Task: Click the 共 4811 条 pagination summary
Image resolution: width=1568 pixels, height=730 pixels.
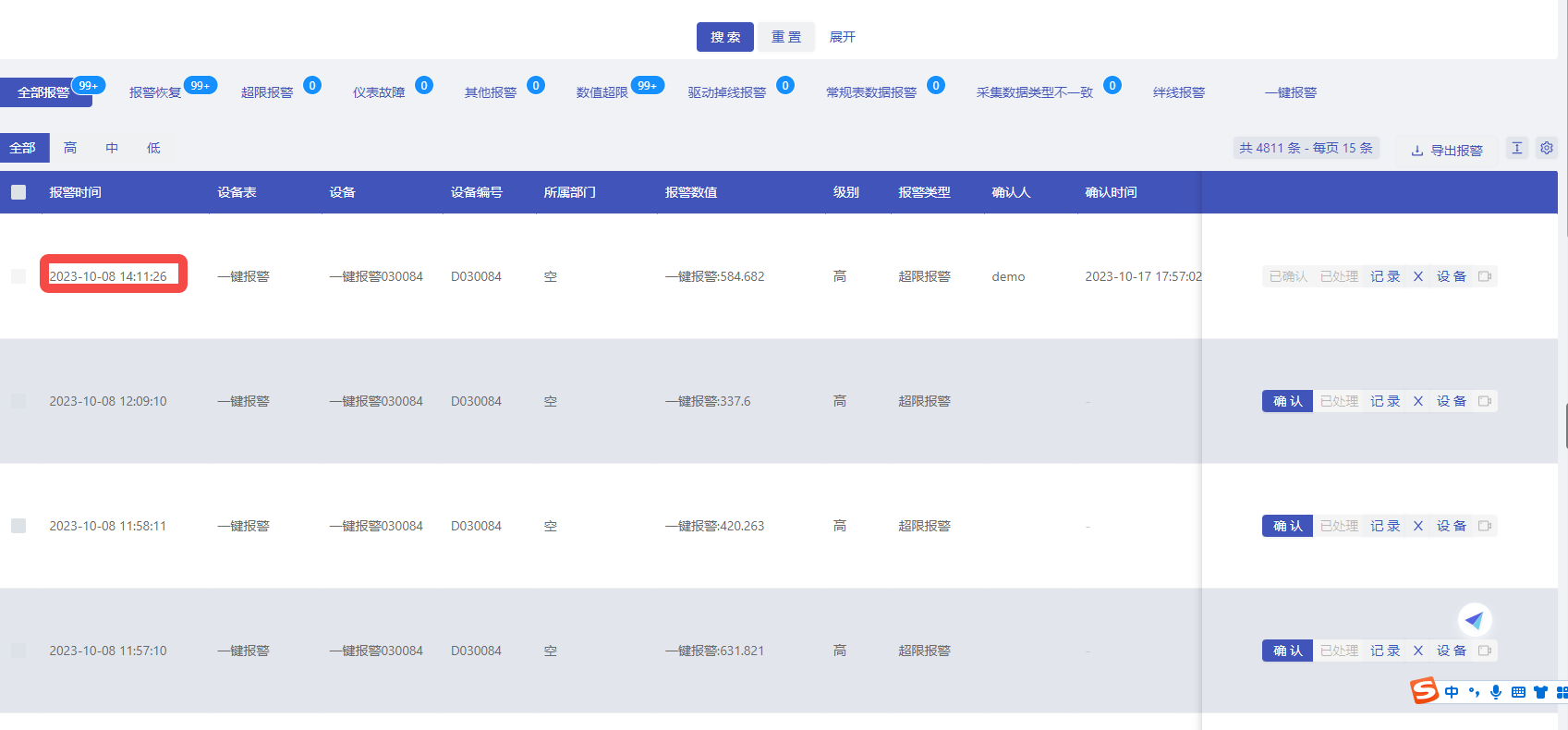Action: click(1307, 148)
